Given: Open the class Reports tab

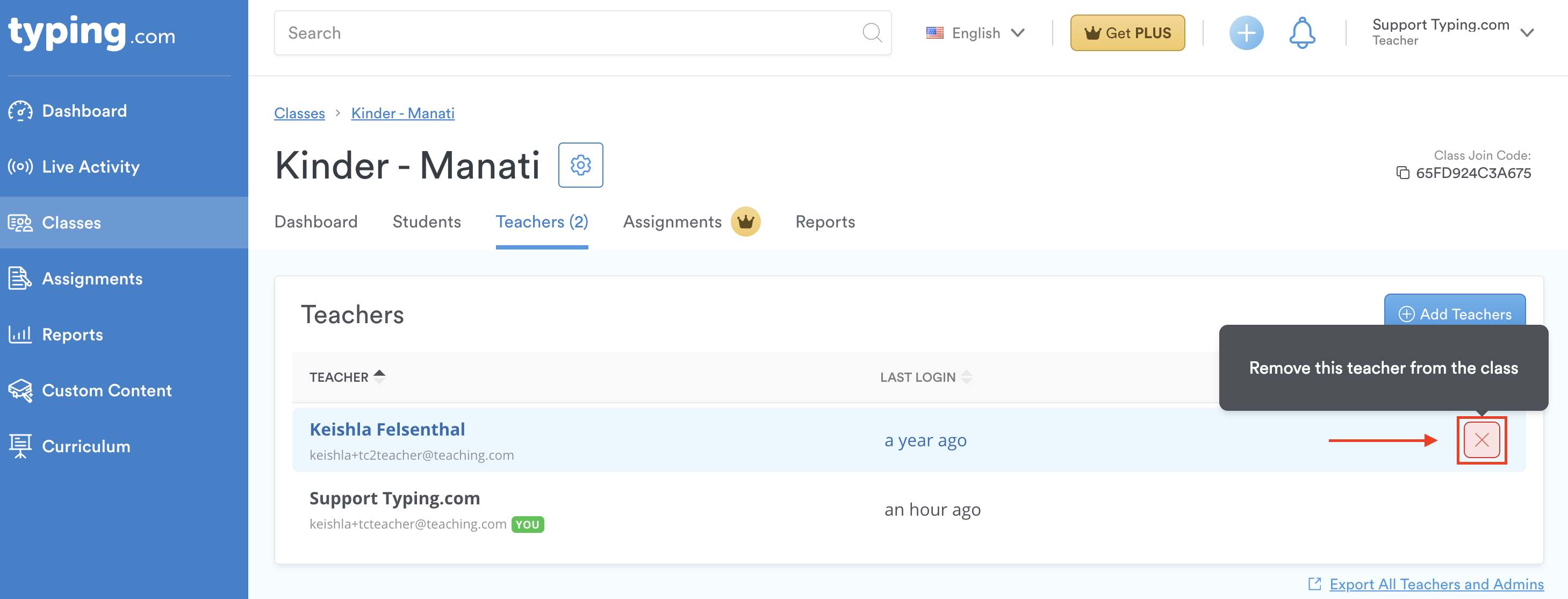Looking at the screenshot, I should 824,222.
